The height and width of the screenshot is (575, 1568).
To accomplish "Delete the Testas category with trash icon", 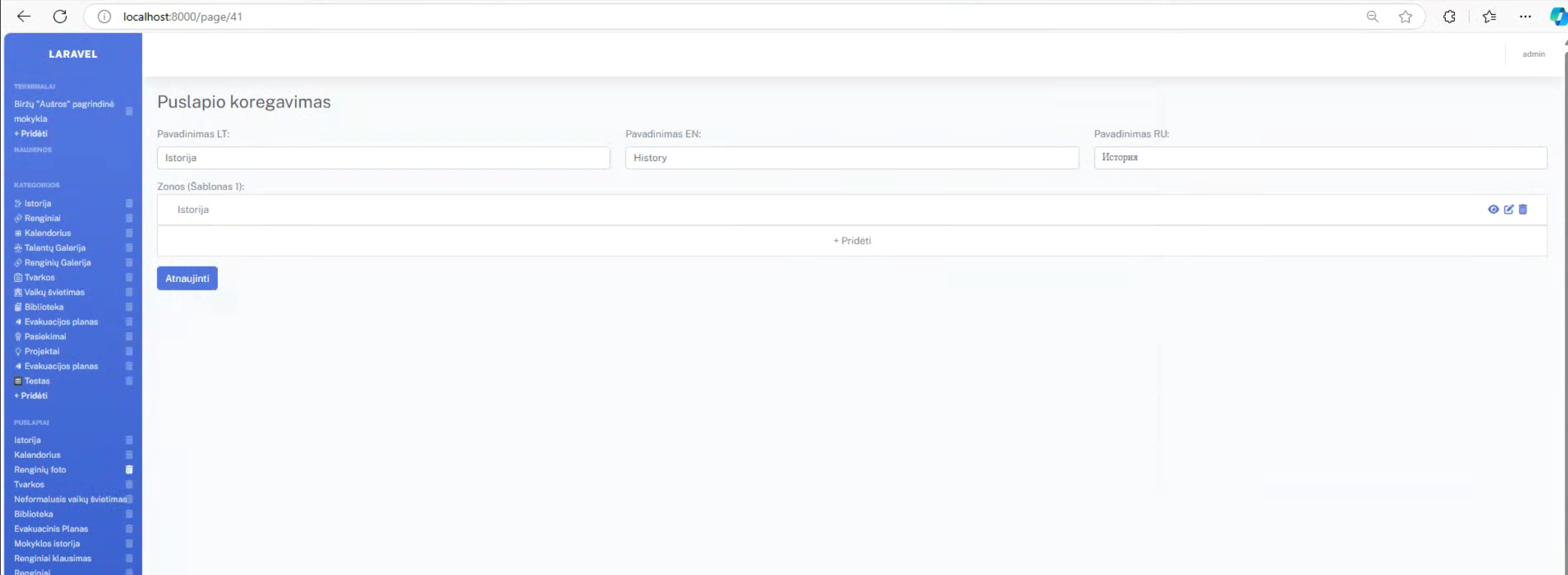I will (x=129, y=381).
